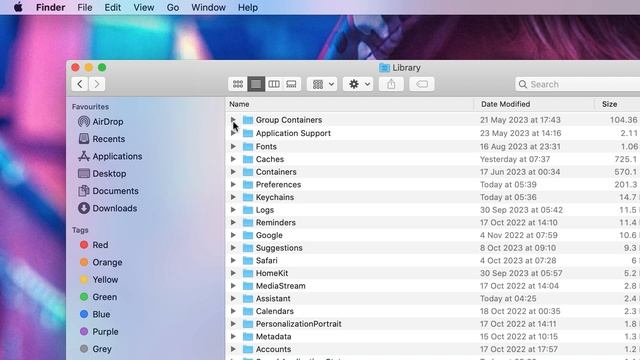The image size is (640, 360).
Task: Expand the Safari folder disclosure triangle
Action: tap(233, 260)
